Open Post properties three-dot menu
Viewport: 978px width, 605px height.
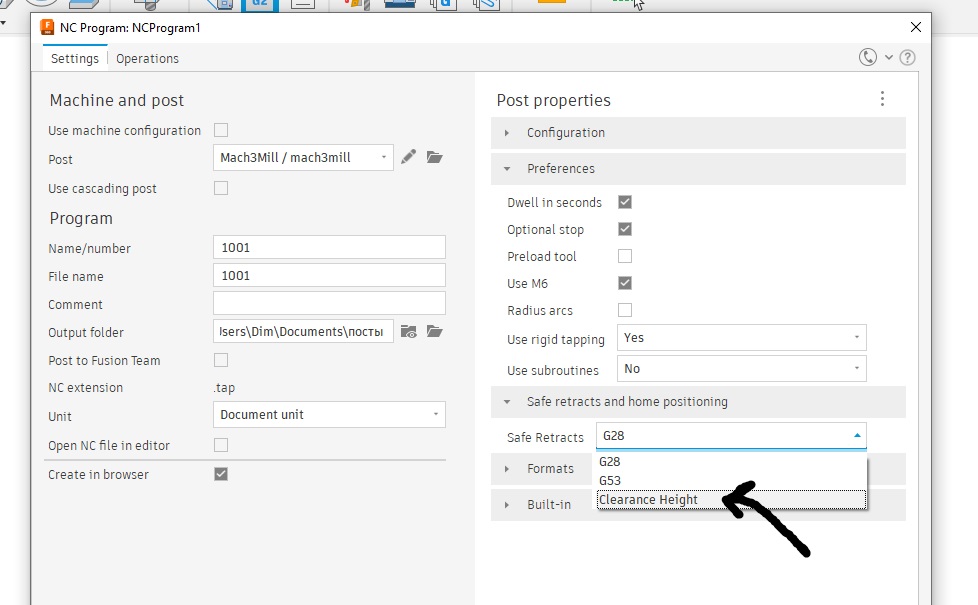click(x=882, y=99)
